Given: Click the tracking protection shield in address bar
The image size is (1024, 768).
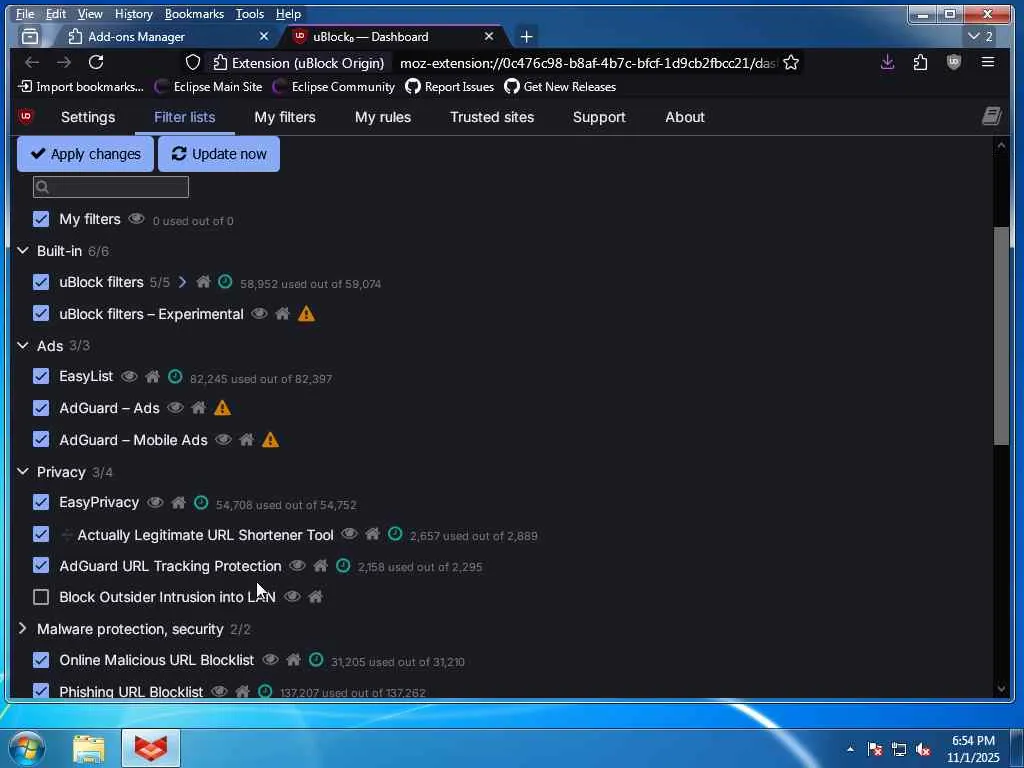Looking at the screenshot, I should (x=193, y=63).
